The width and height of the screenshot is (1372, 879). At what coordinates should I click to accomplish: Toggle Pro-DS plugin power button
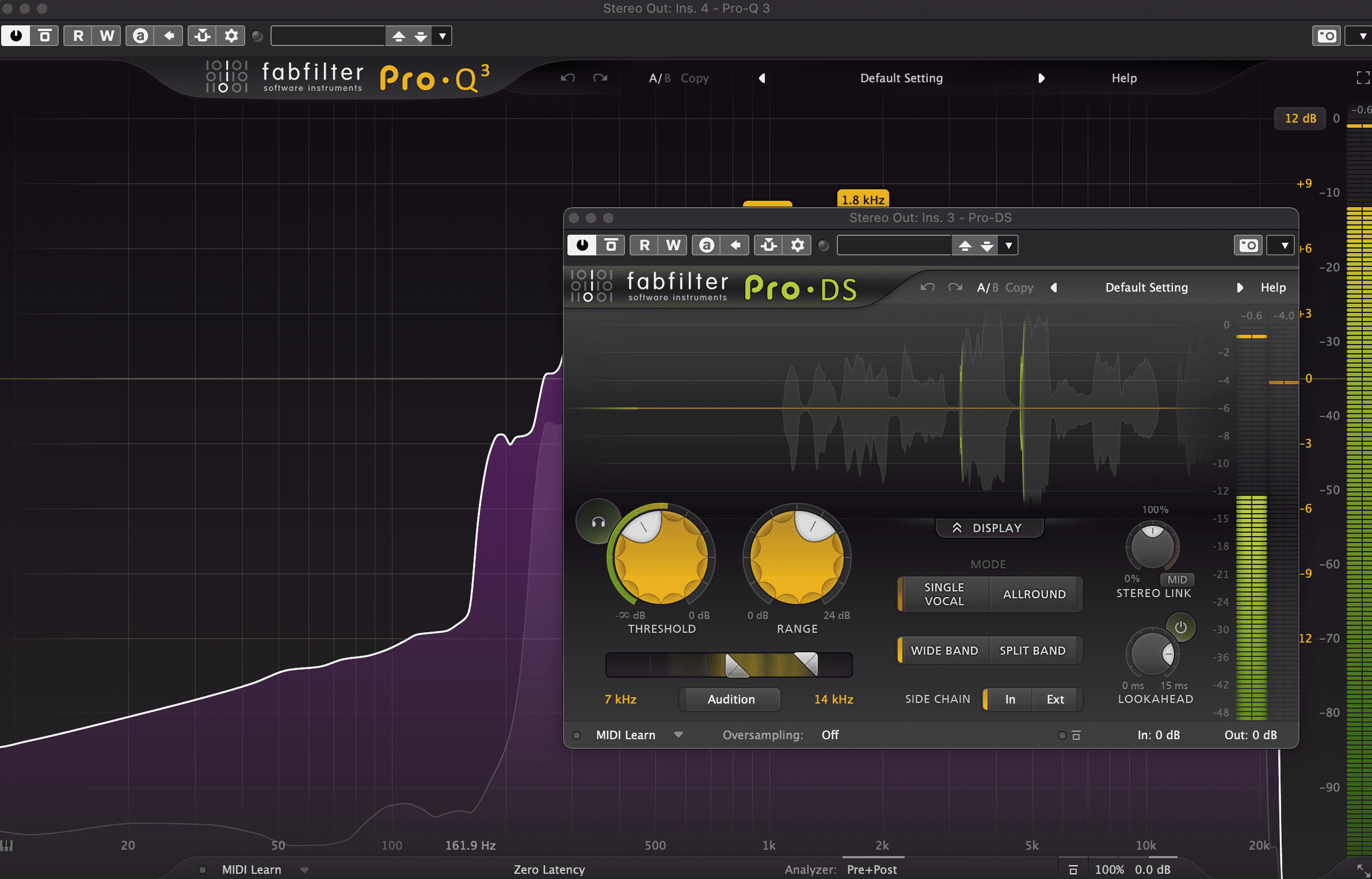582,245
